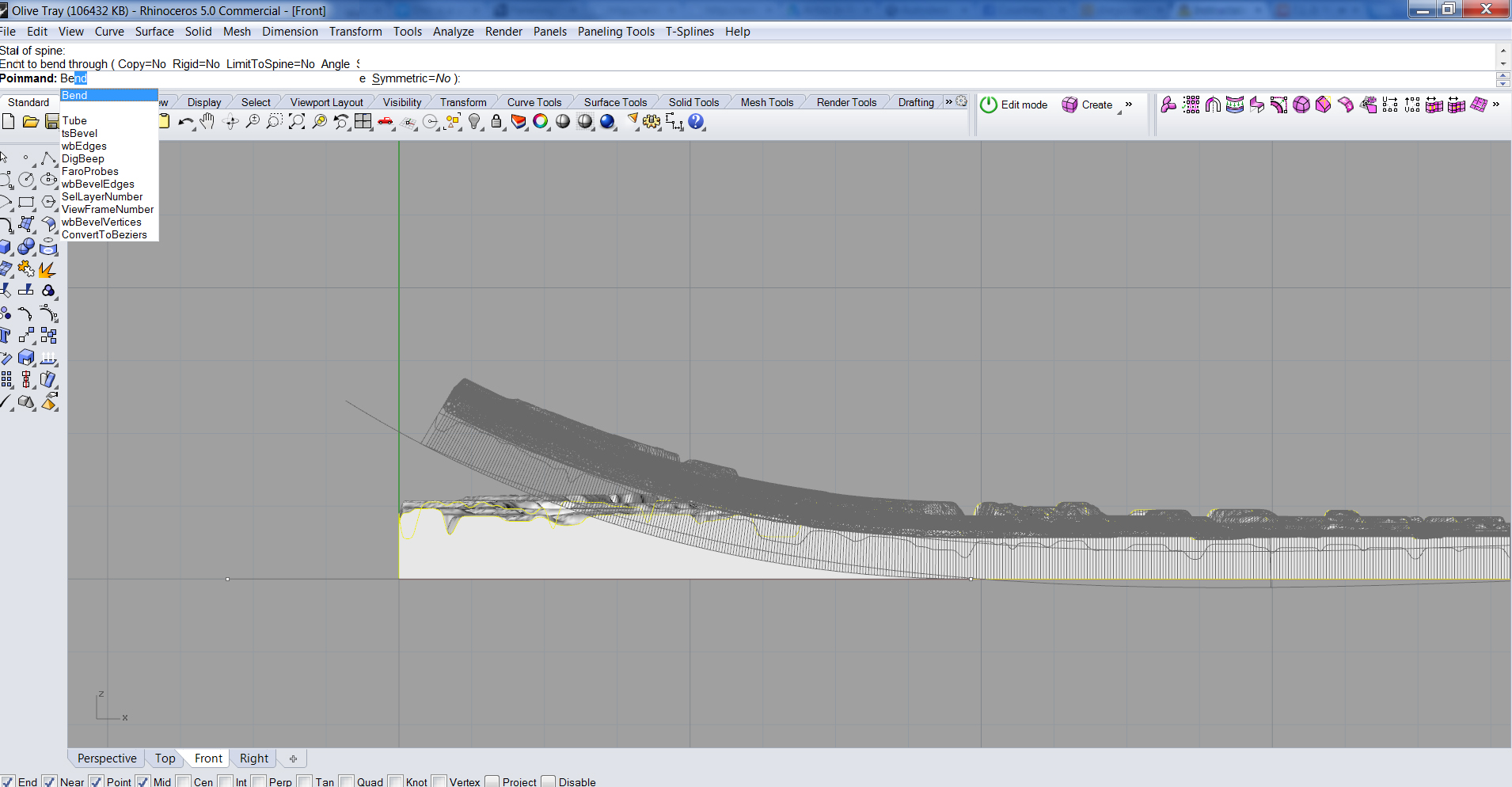Open the Layers icon
This screenshot has width=1512, height=787.
click(x=519, y=121)
